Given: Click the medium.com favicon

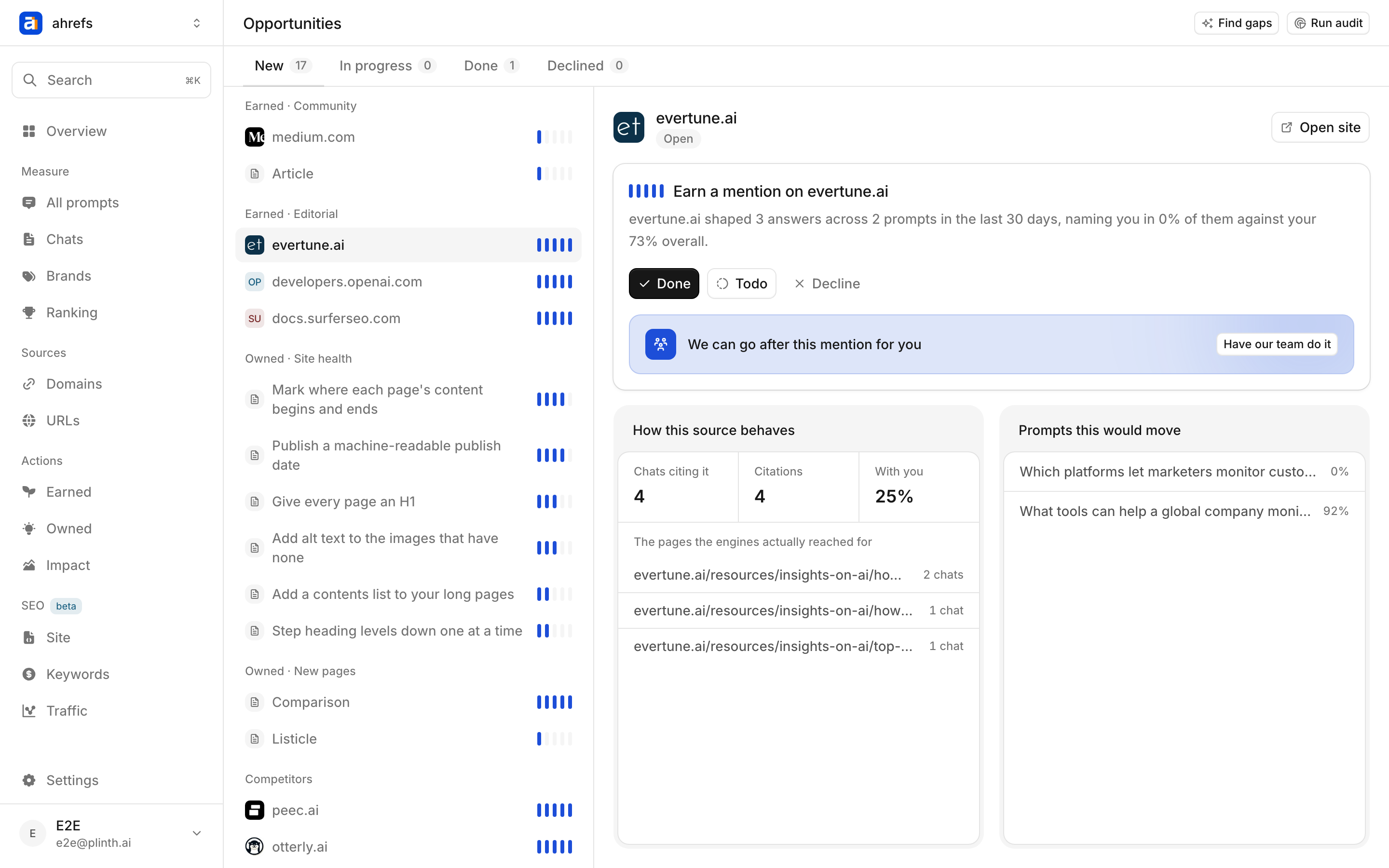Looking at the screenshot, I should pos(254,137).
